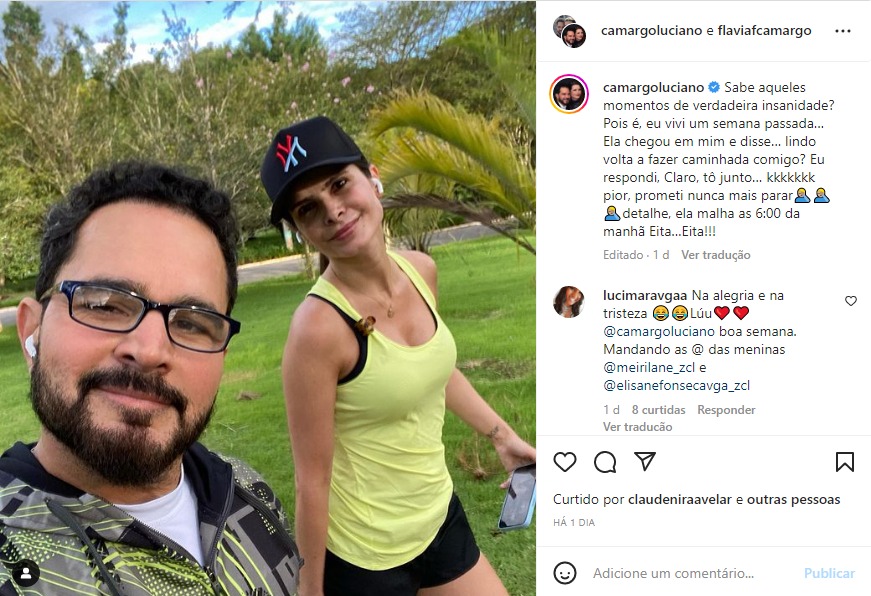Open the @meirilane_zcl mention
Image resolution: width=871 pixels, height=596 pixels.
pos(649,367)
